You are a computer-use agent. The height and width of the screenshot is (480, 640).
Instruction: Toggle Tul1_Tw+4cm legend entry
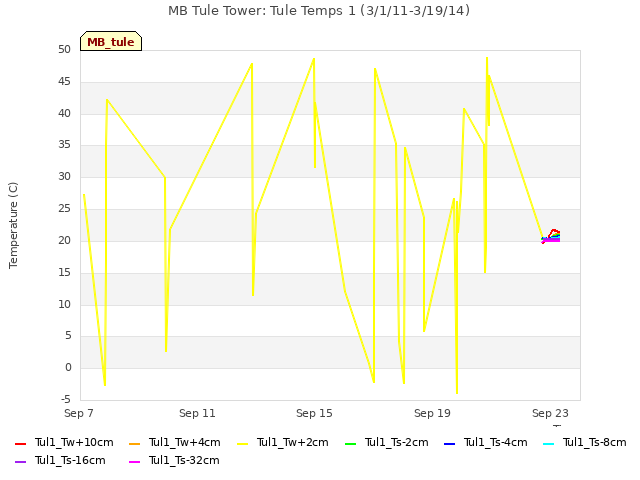pyautogui.click(x=174, y=442)
